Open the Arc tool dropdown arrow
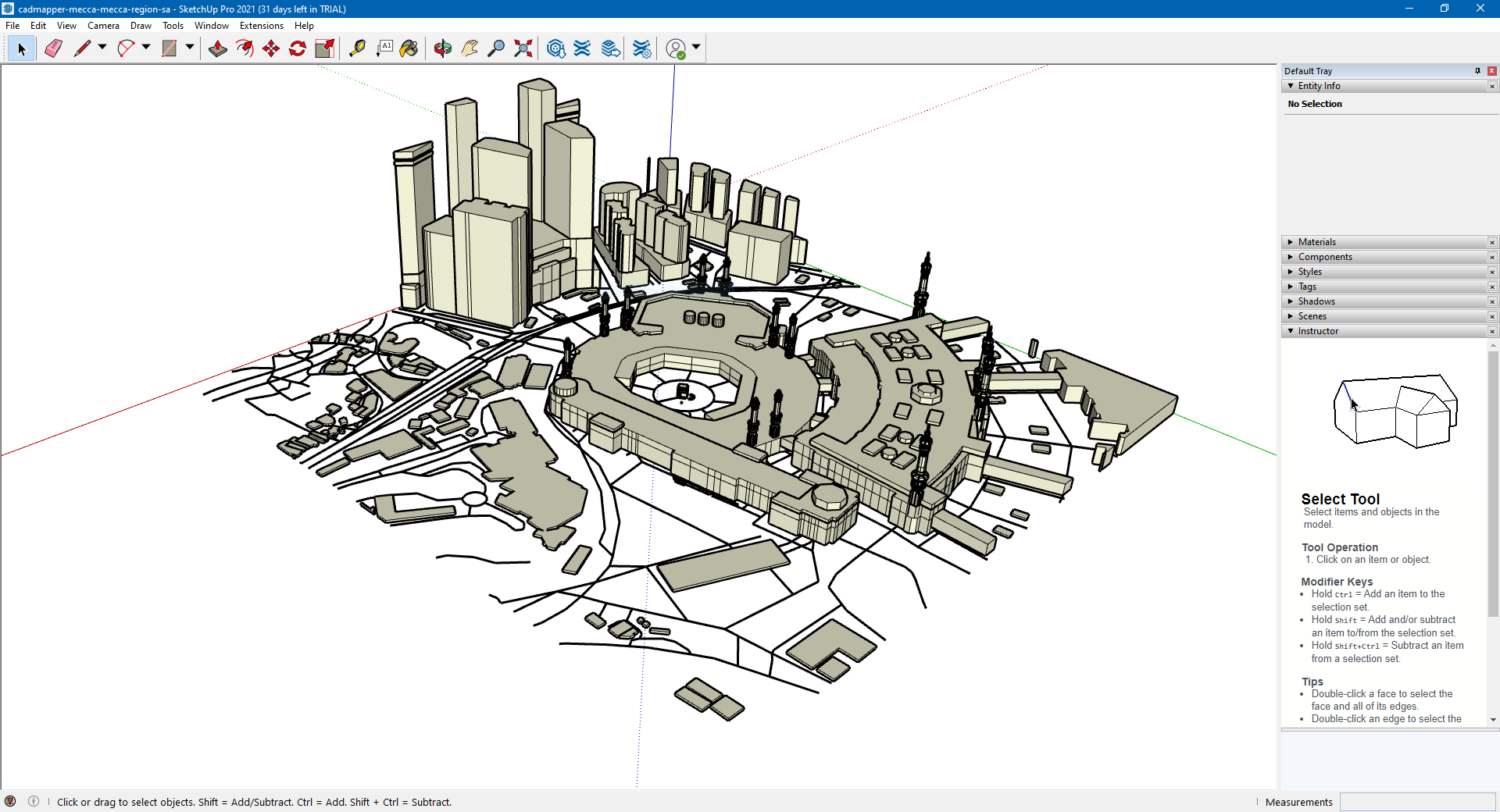This screenshot has height=812, width=1500. click(146, 48)
